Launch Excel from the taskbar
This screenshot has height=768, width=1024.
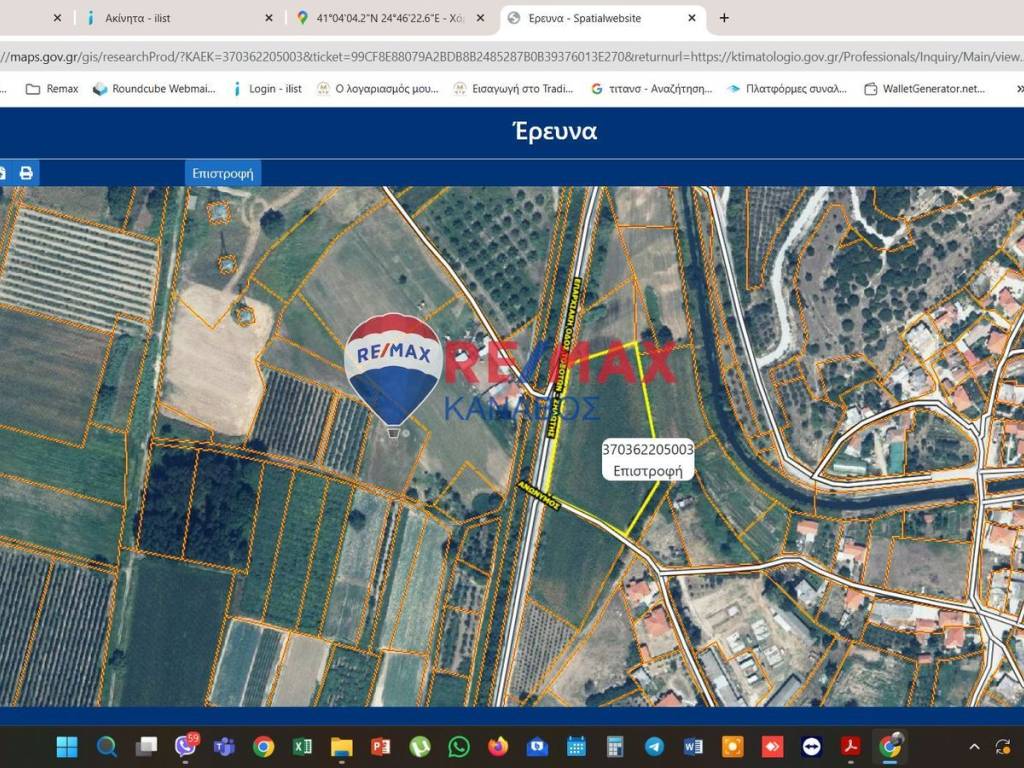(302, 746)
